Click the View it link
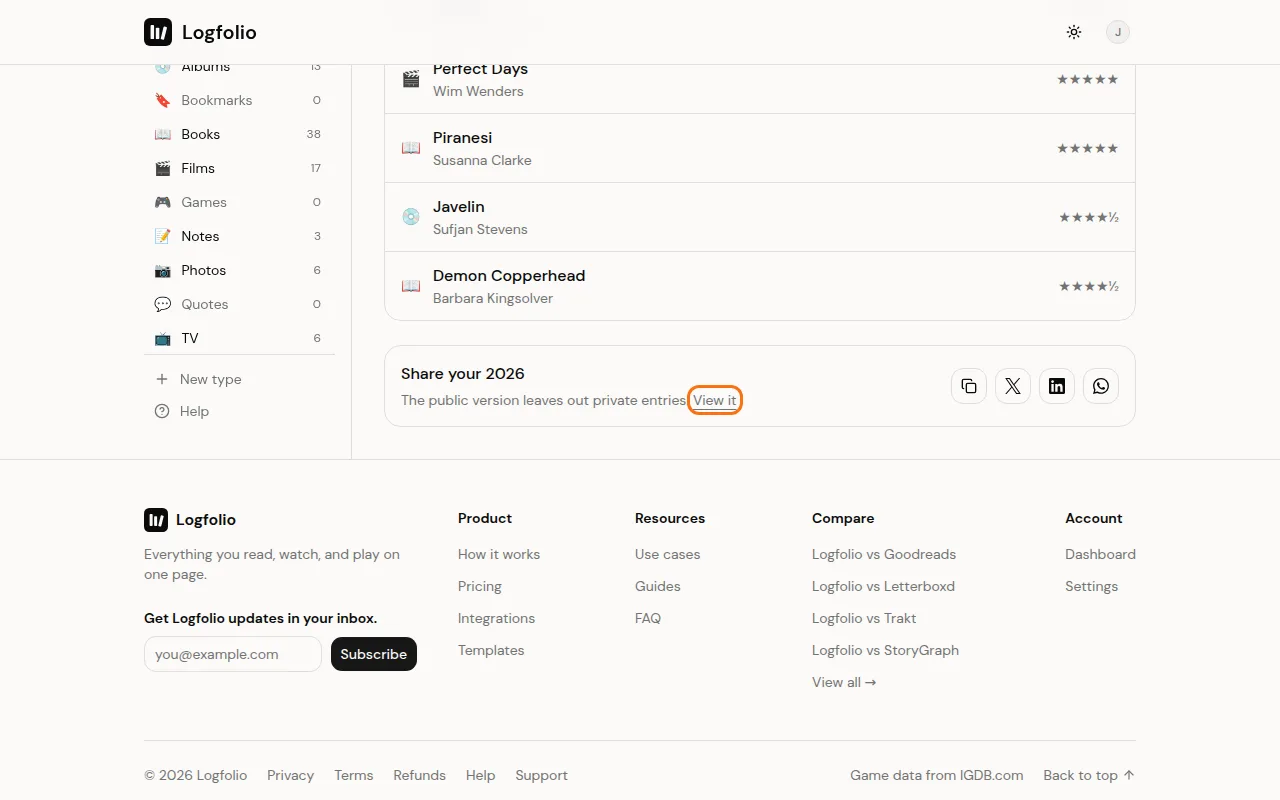Screen dimensions: 1280x800 click(x=715, y=400)
